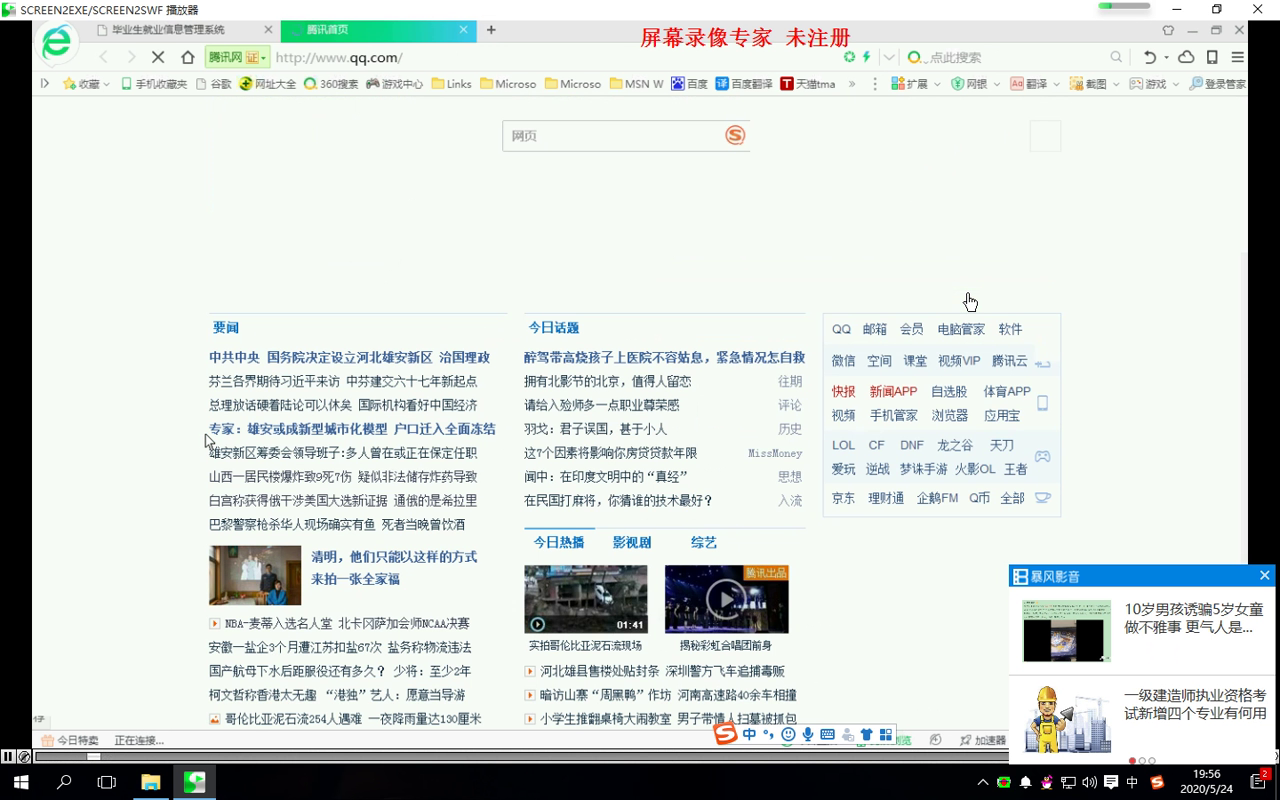Pause the screen recording playback
Viewport: 1280px width, 800px height.
[8, 756]
